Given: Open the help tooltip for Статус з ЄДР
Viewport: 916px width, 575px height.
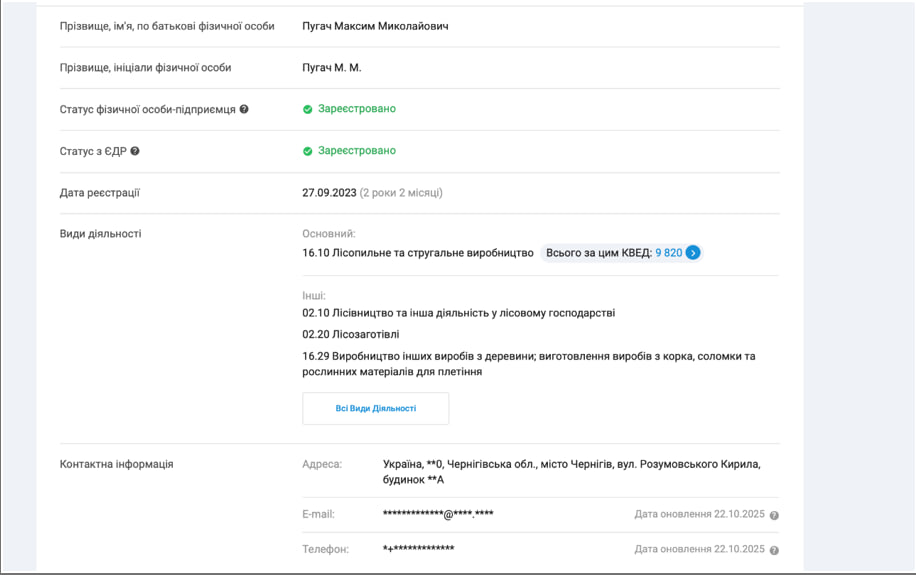Looking at the screenshot, I should pyautogui.click(x=135, y=151).
